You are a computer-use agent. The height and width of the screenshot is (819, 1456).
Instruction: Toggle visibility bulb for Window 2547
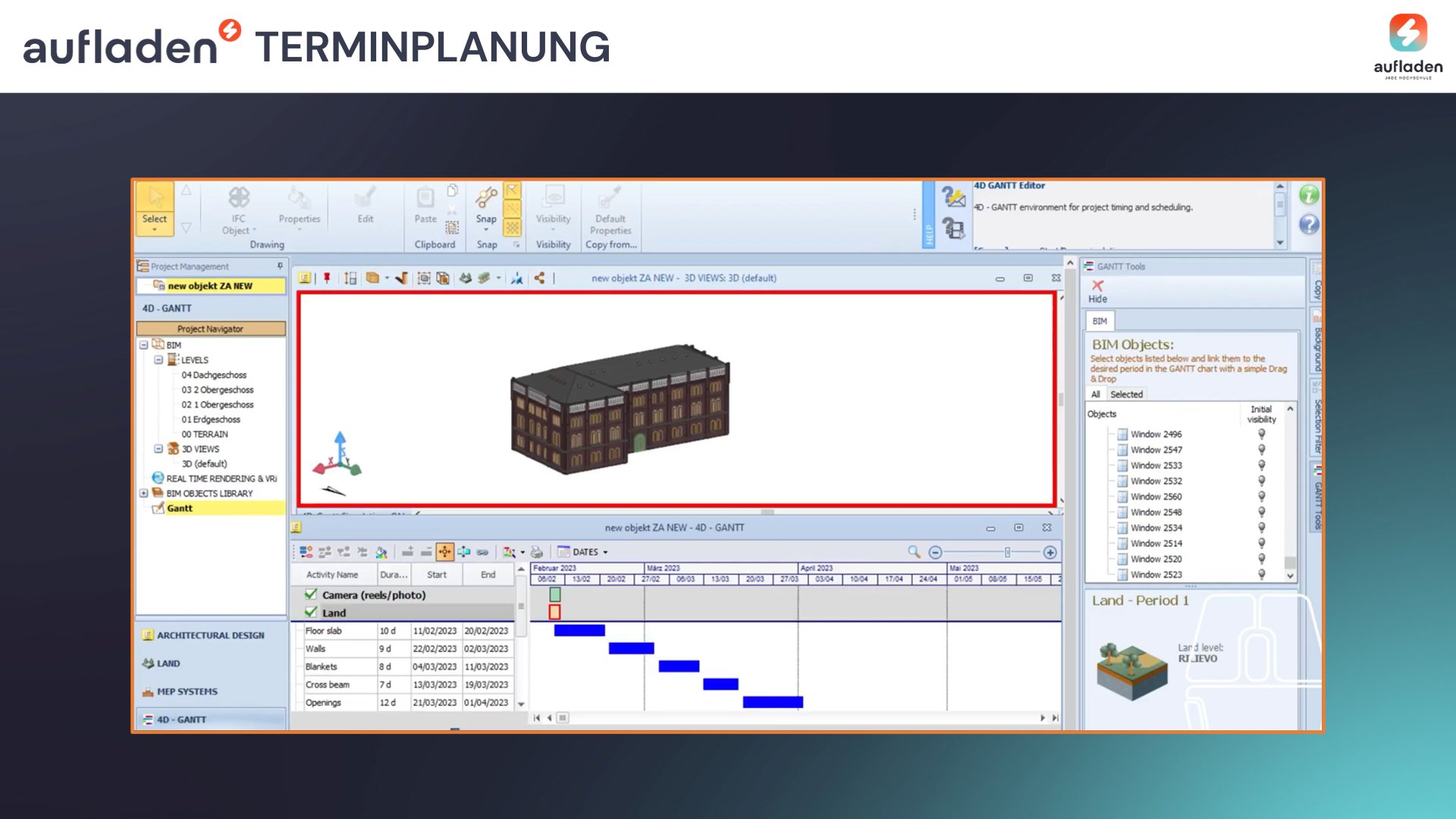(1262, 450)
